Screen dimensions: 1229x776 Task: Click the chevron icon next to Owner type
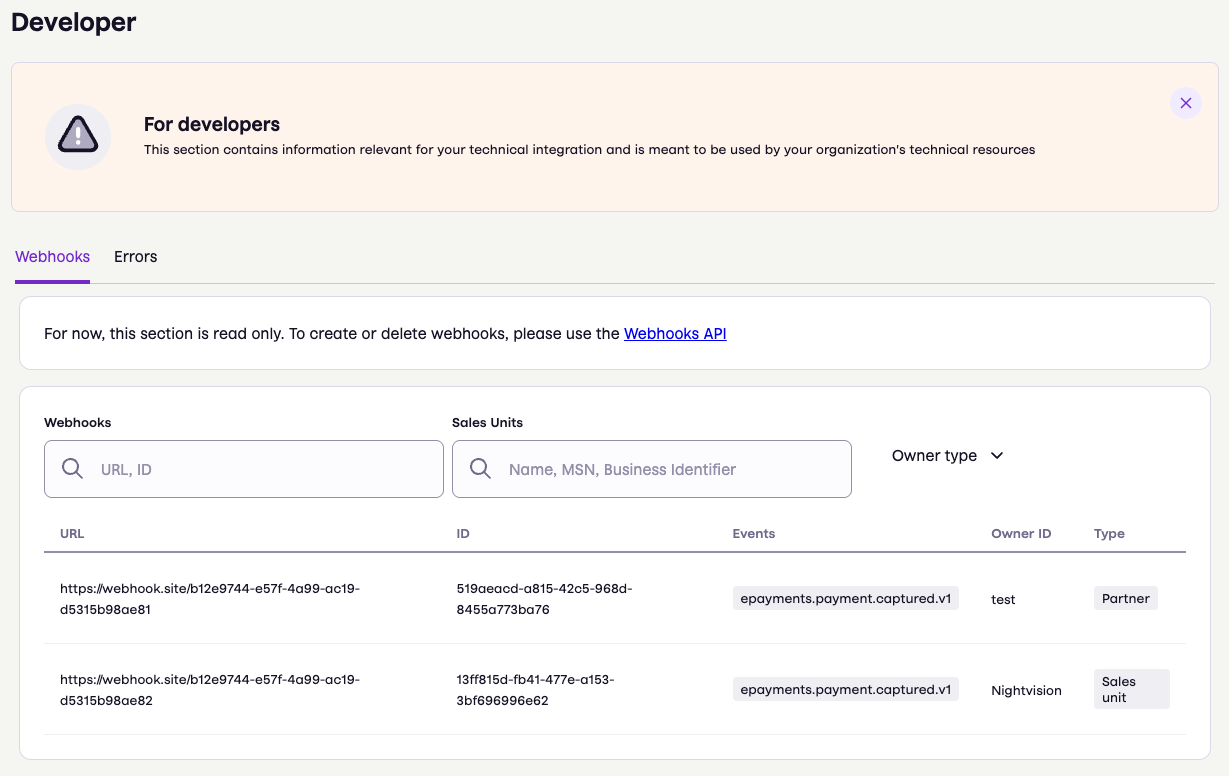point(996,455)
